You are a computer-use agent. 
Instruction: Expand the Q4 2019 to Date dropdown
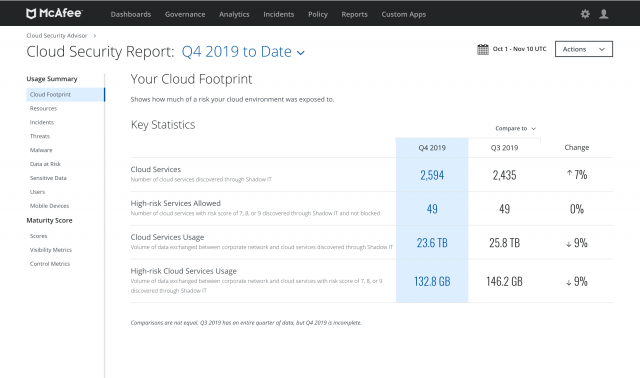[x=243, y=52]
